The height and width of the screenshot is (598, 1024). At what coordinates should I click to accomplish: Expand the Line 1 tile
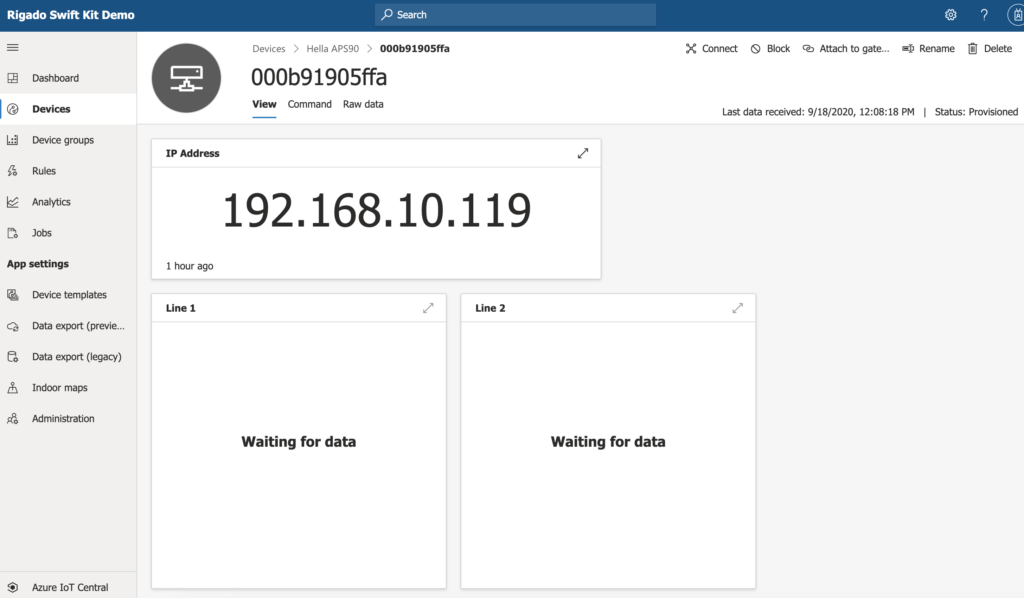pyautogui.click(x=428, y=308)
